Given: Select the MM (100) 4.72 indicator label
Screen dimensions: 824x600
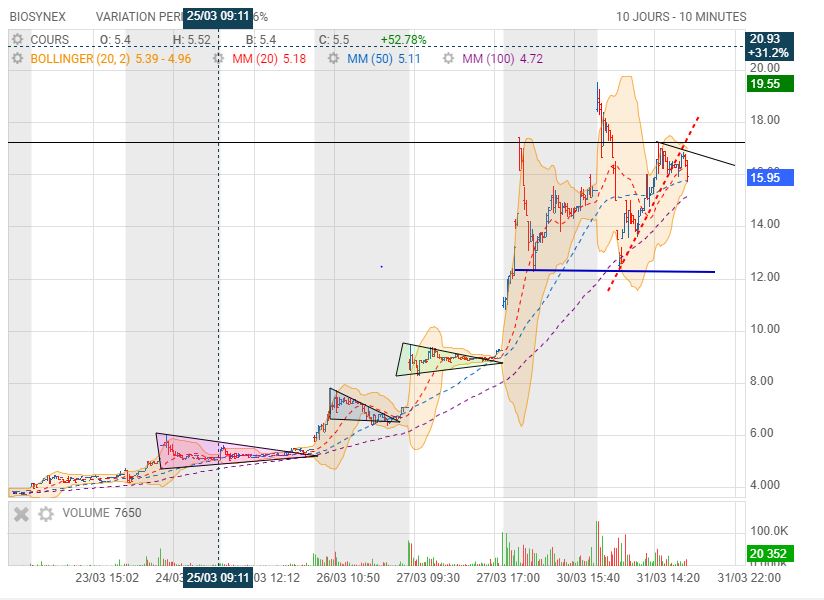Looking at the screenshot, I should coord(502,58).
